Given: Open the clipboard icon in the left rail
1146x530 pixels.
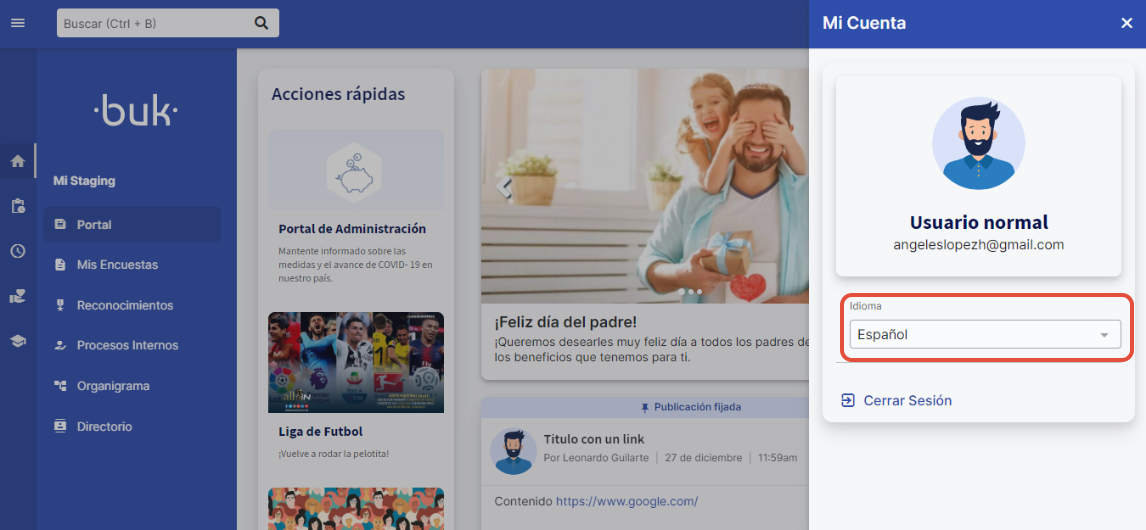Looking at the screenshot, I should (x=17, y=206).
